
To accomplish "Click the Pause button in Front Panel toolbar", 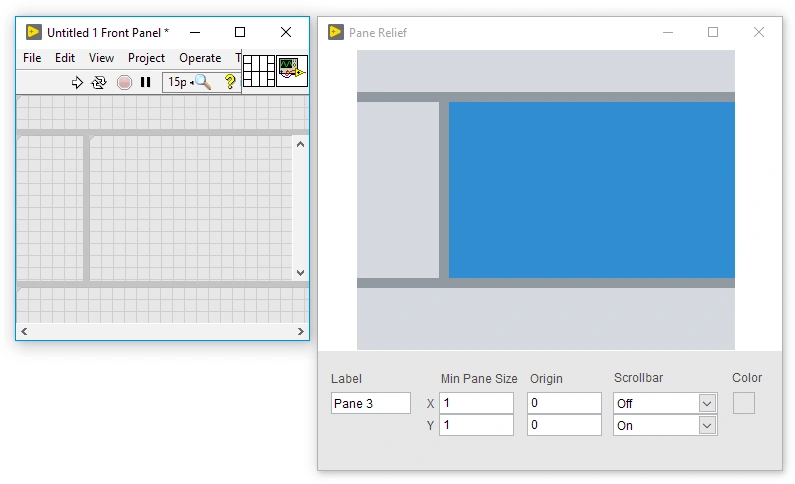I will 146,82.
